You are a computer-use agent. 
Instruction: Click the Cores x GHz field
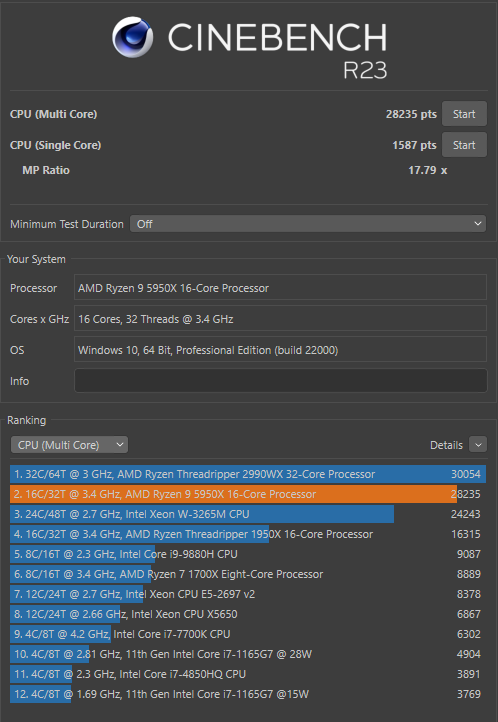(280, 319)
